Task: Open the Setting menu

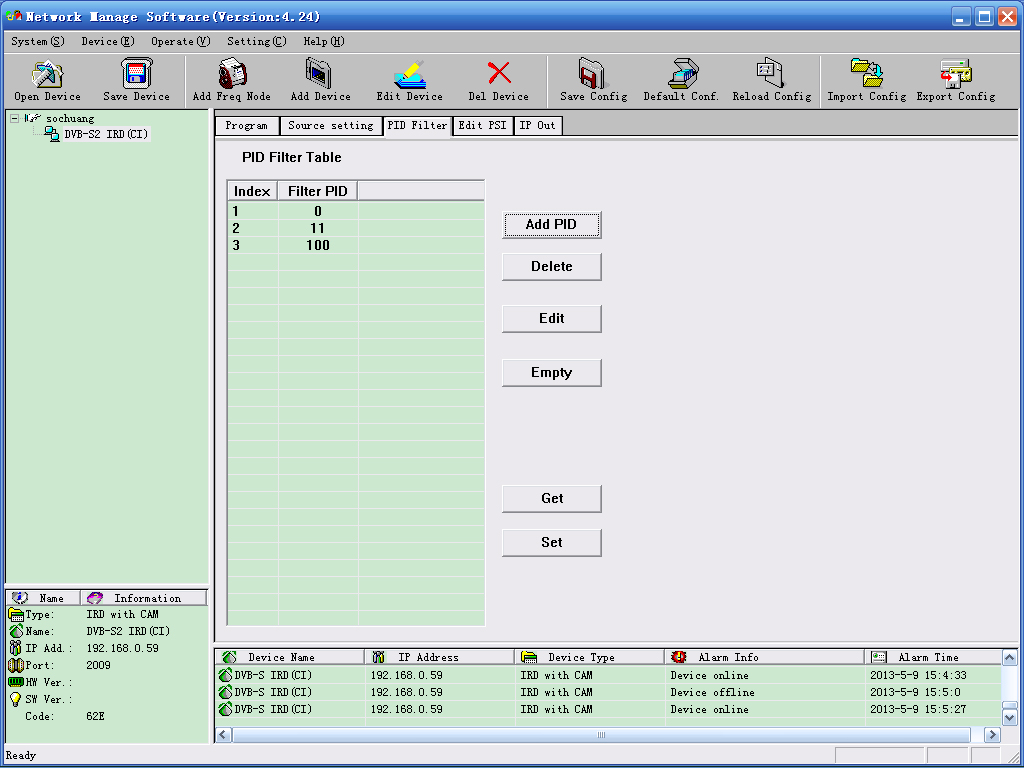Action: pos(257,41)
